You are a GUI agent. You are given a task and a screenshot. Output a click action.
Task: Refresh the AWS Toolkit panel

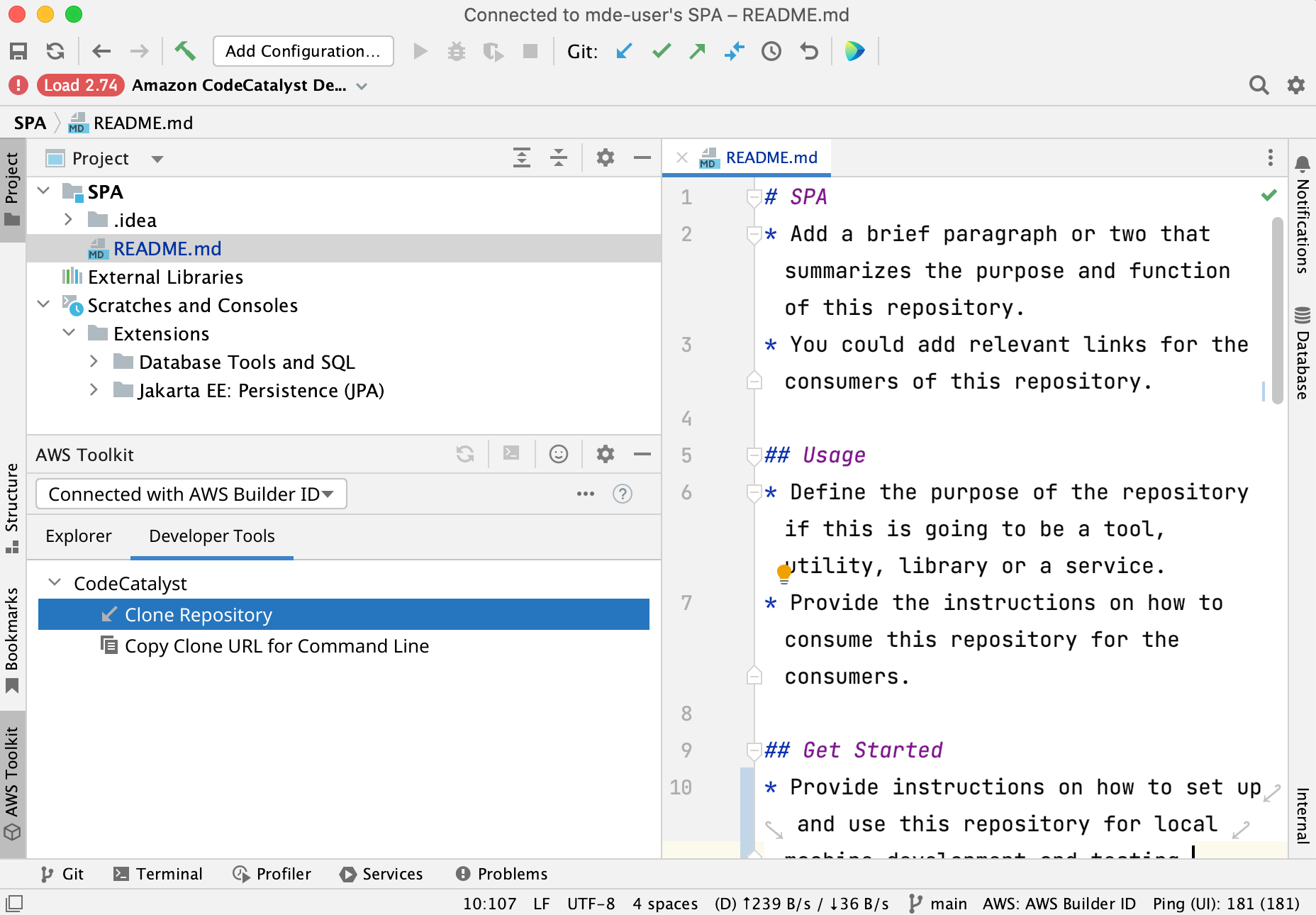pyautogui.click(x=465, y=454)
